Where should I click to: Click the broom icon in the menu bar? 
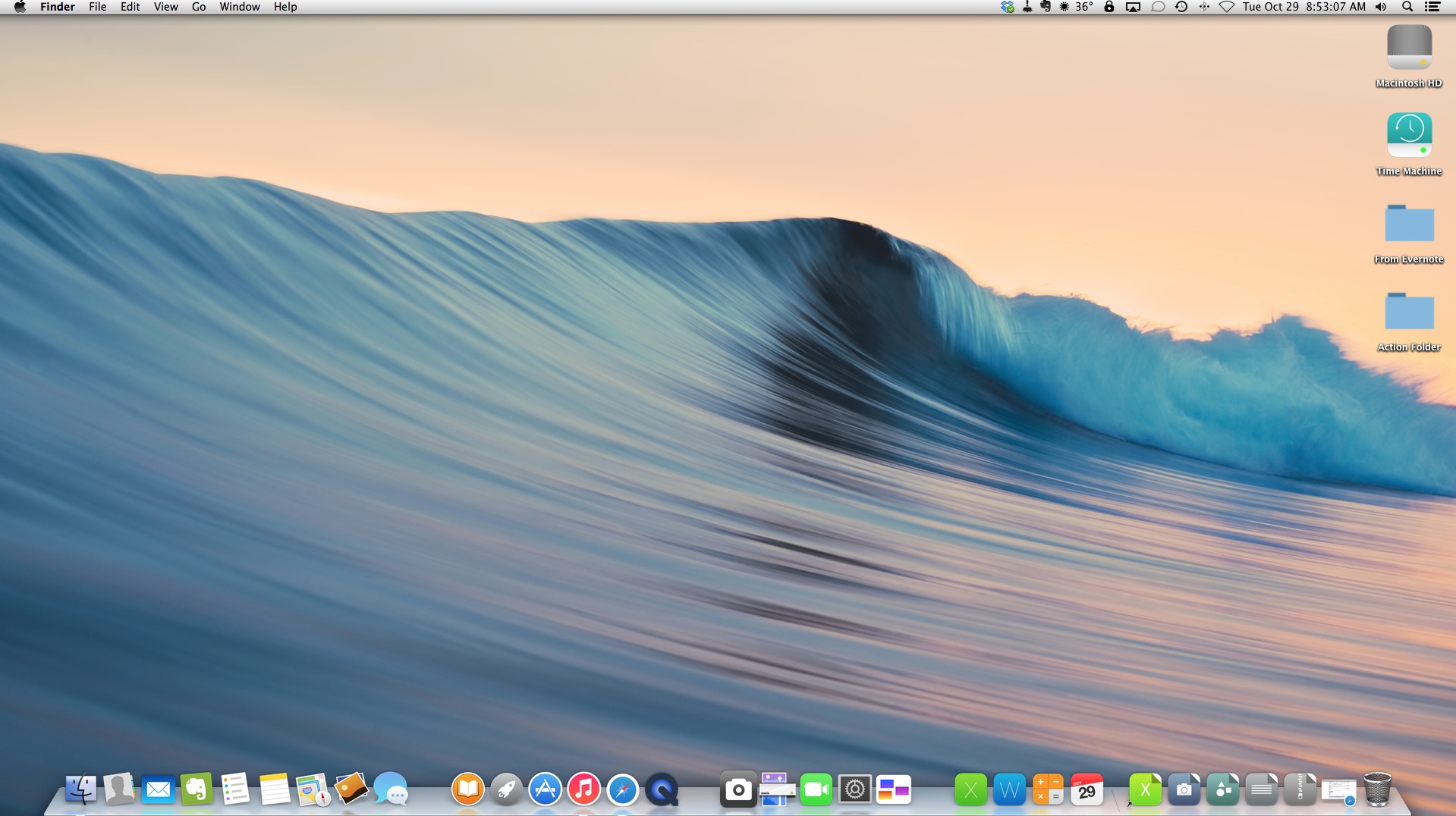click(x=1027, y=7)
